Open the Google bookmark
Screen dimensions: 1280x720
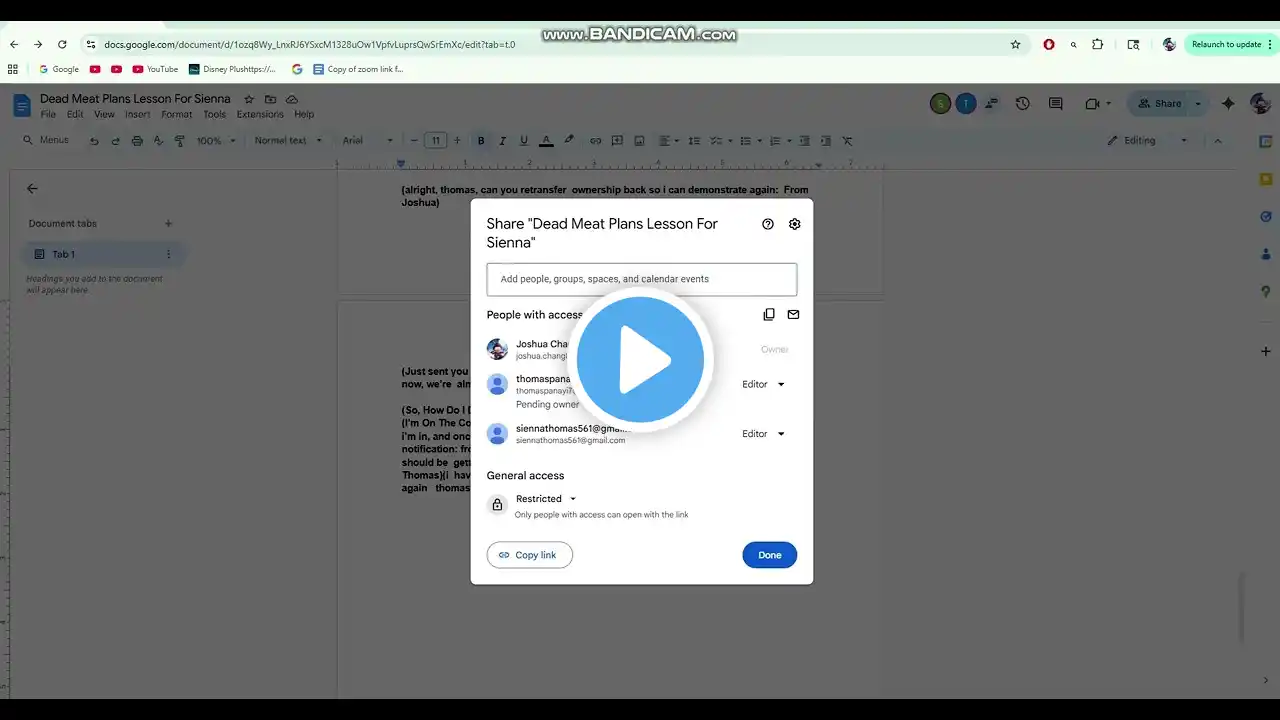[59, 69]
